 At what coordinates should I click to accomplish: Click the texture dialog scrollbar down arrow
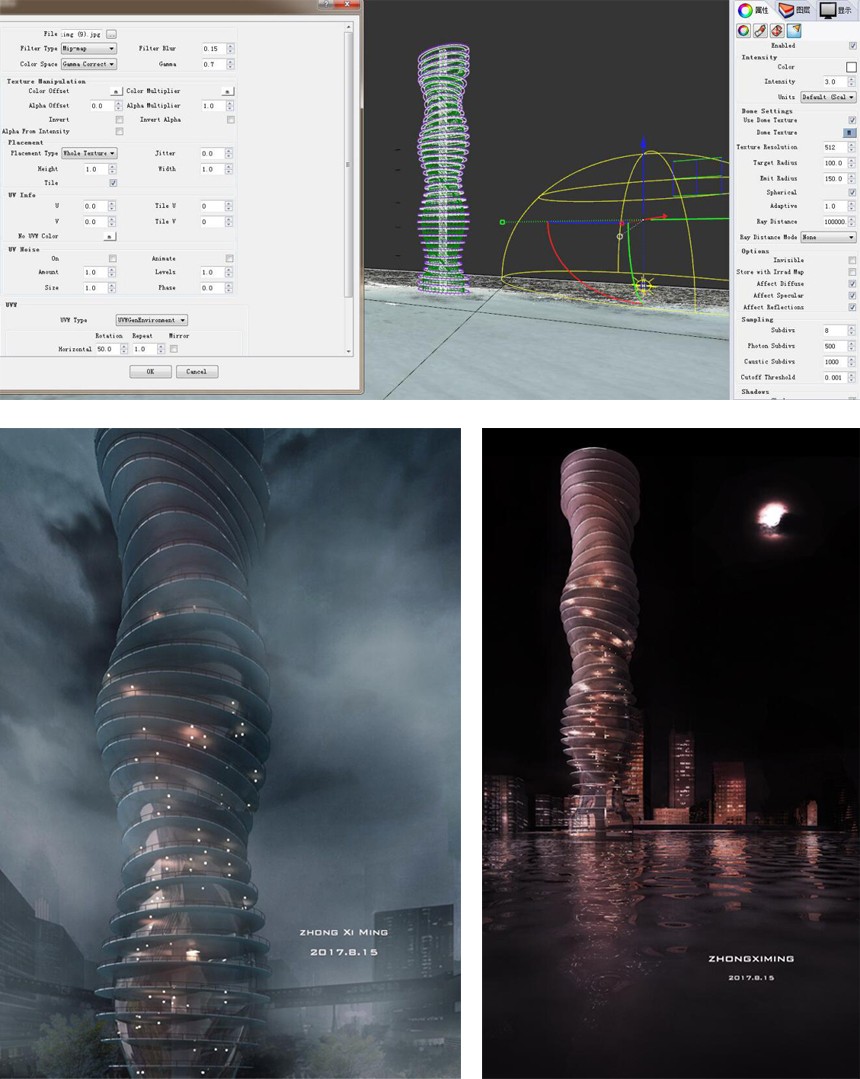tap(349, 351)
